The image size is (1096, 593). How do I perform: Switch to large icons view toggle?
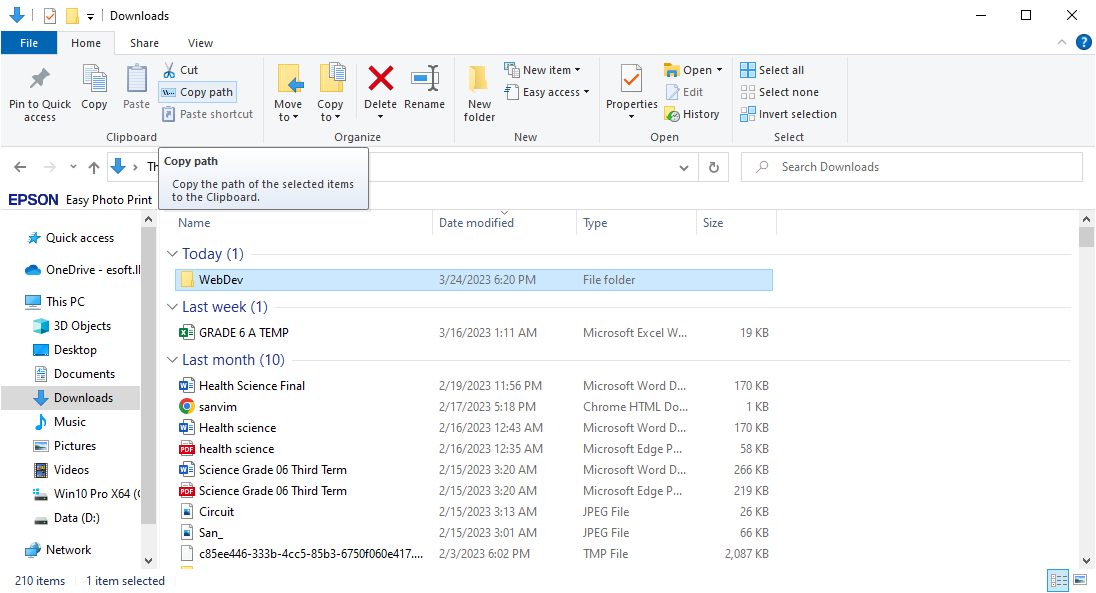(x=1080, y=580)
